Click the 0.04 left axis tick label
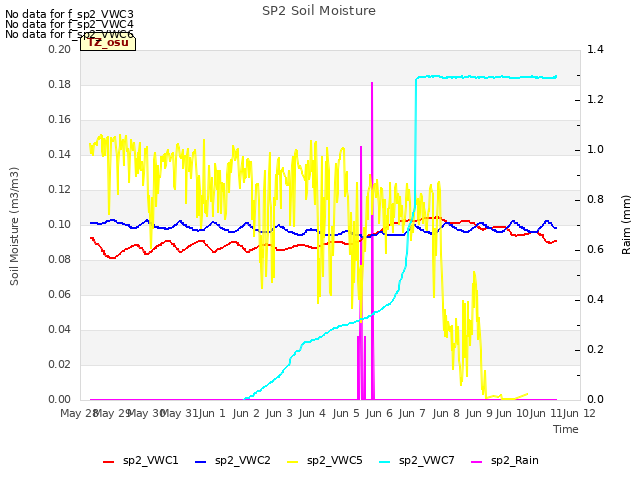This screenshot has width=640, height=480. pos(59,329)
